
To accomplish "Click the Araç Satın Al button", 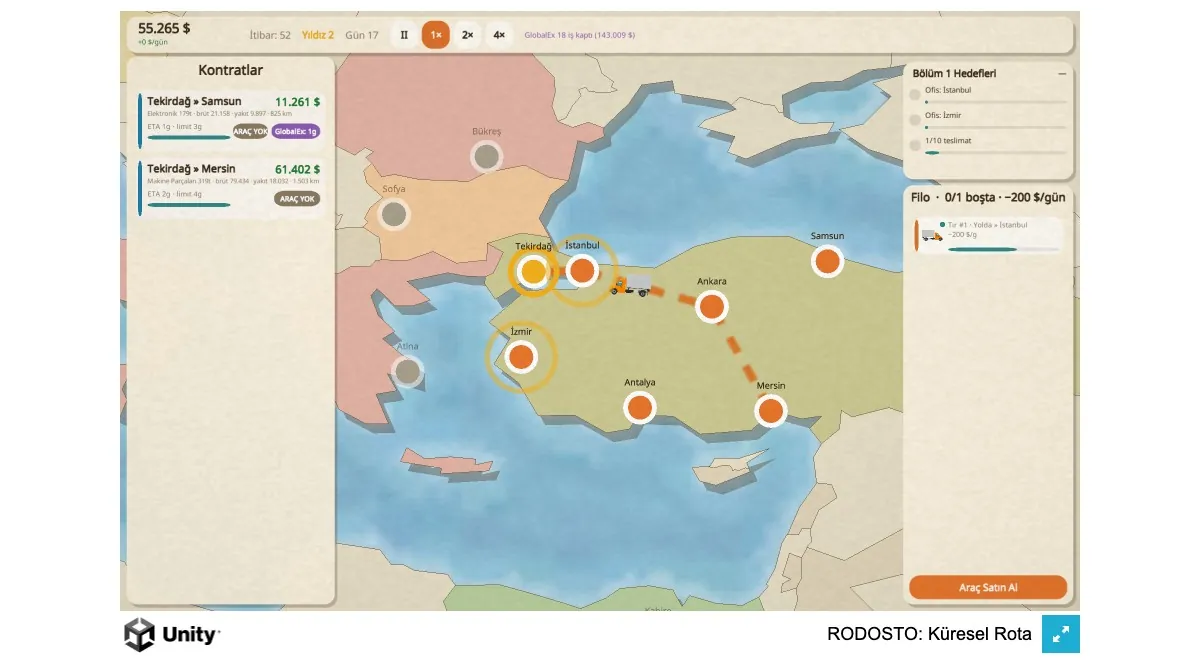I will tap(988, 587).
